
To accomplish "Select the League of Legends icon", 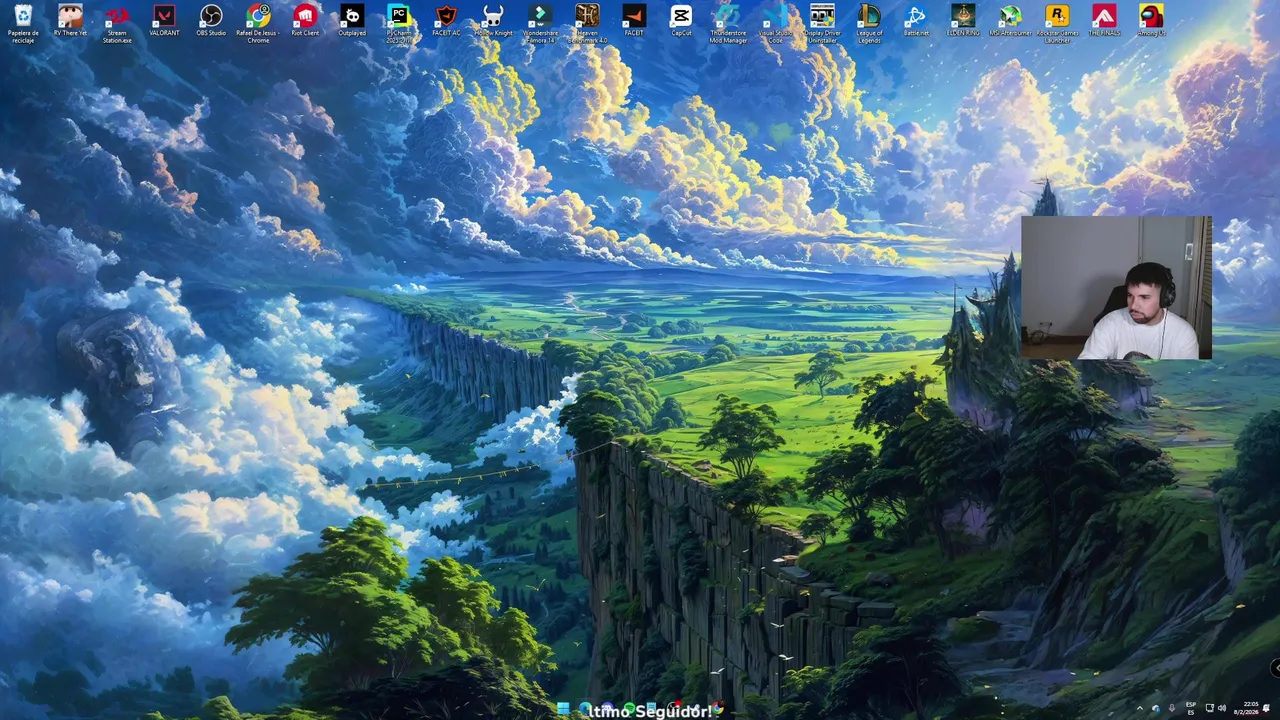I will click(x=869, y=22).
